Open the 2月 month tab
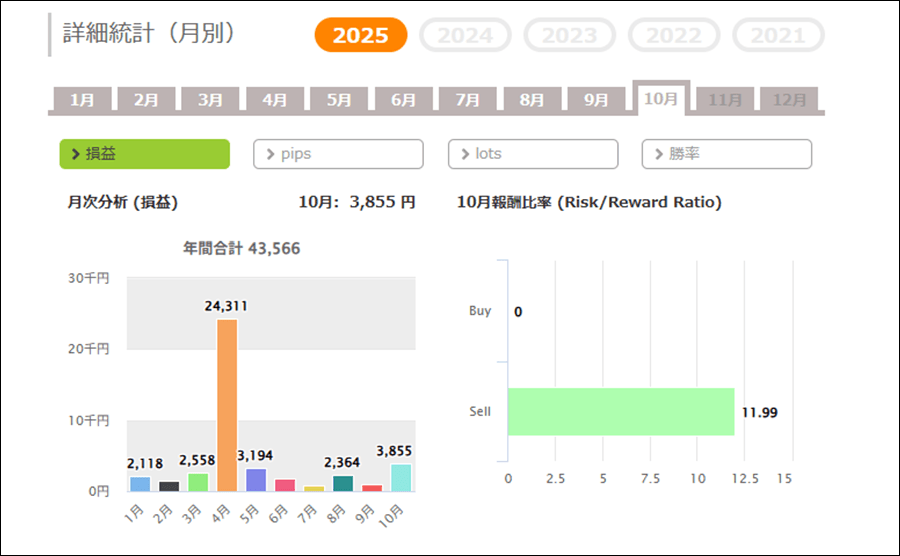This screenshot has width=900, height=556. click(146, 99)
